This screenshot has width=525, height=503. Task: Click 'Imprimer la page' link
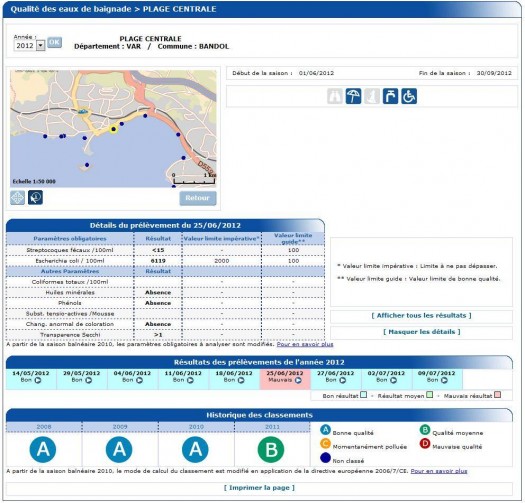[x=259, y=488]
